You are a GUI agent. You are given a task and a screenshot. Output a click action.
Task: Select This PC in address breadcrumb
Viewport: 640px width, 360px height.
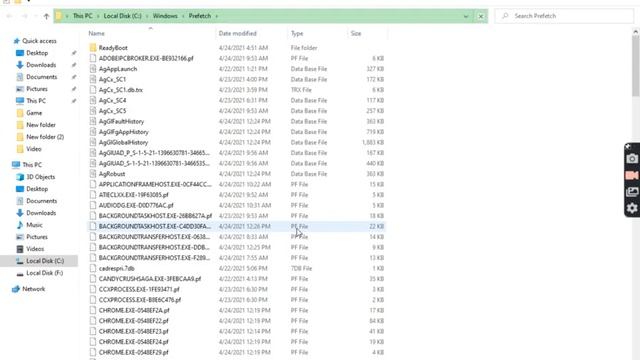pos(82,16)
